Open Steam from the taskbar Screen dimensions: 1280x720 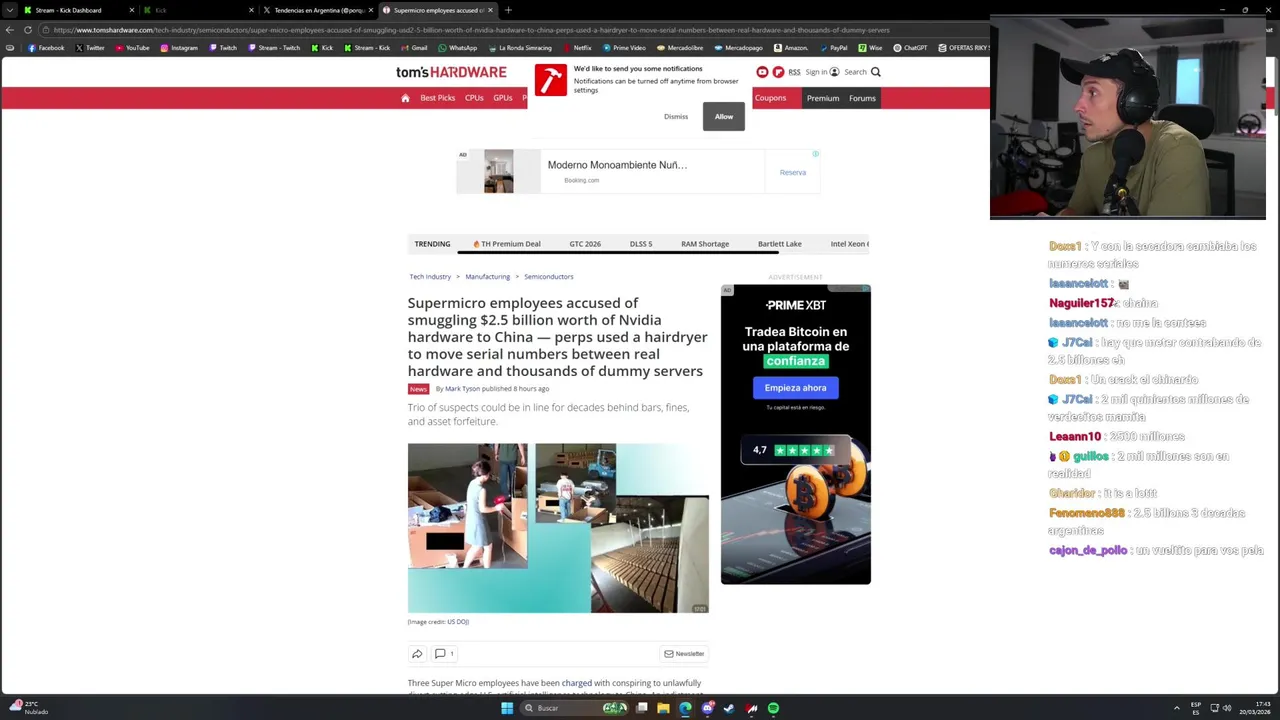click(x=729, y=708)
